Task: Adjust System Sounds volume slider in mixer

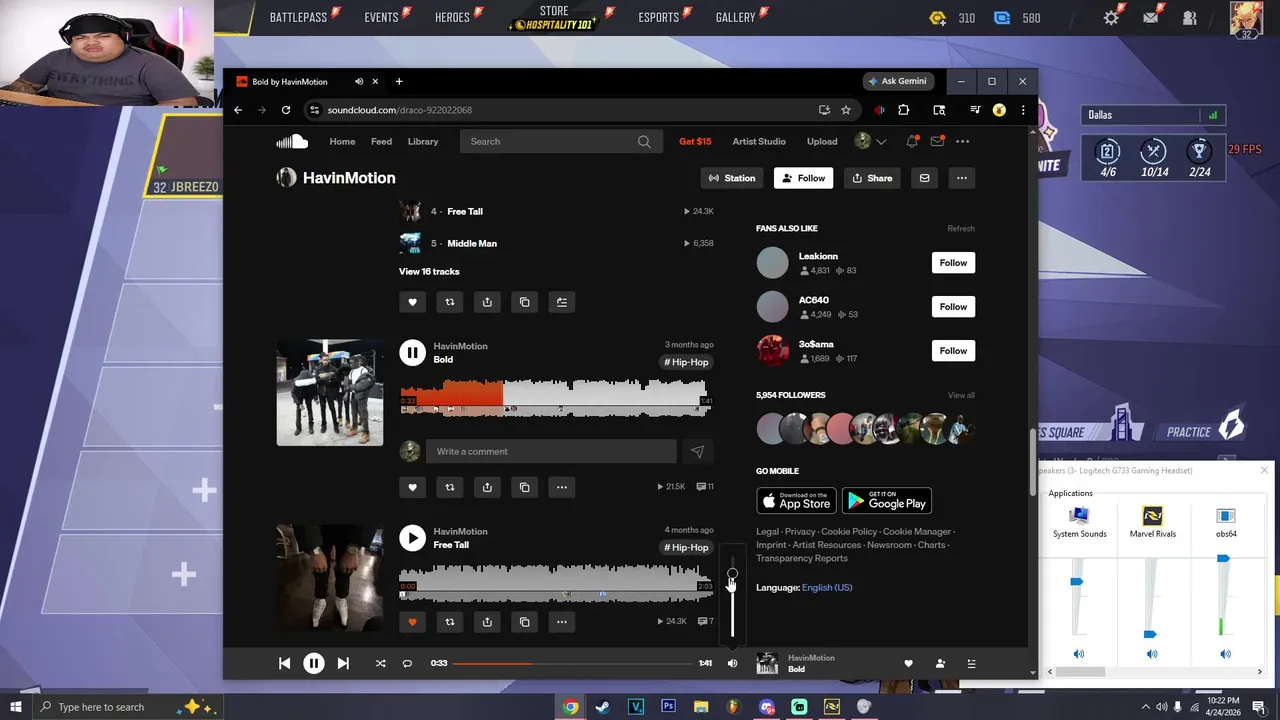Action: pyautogui.click(x=1077, y=581)
